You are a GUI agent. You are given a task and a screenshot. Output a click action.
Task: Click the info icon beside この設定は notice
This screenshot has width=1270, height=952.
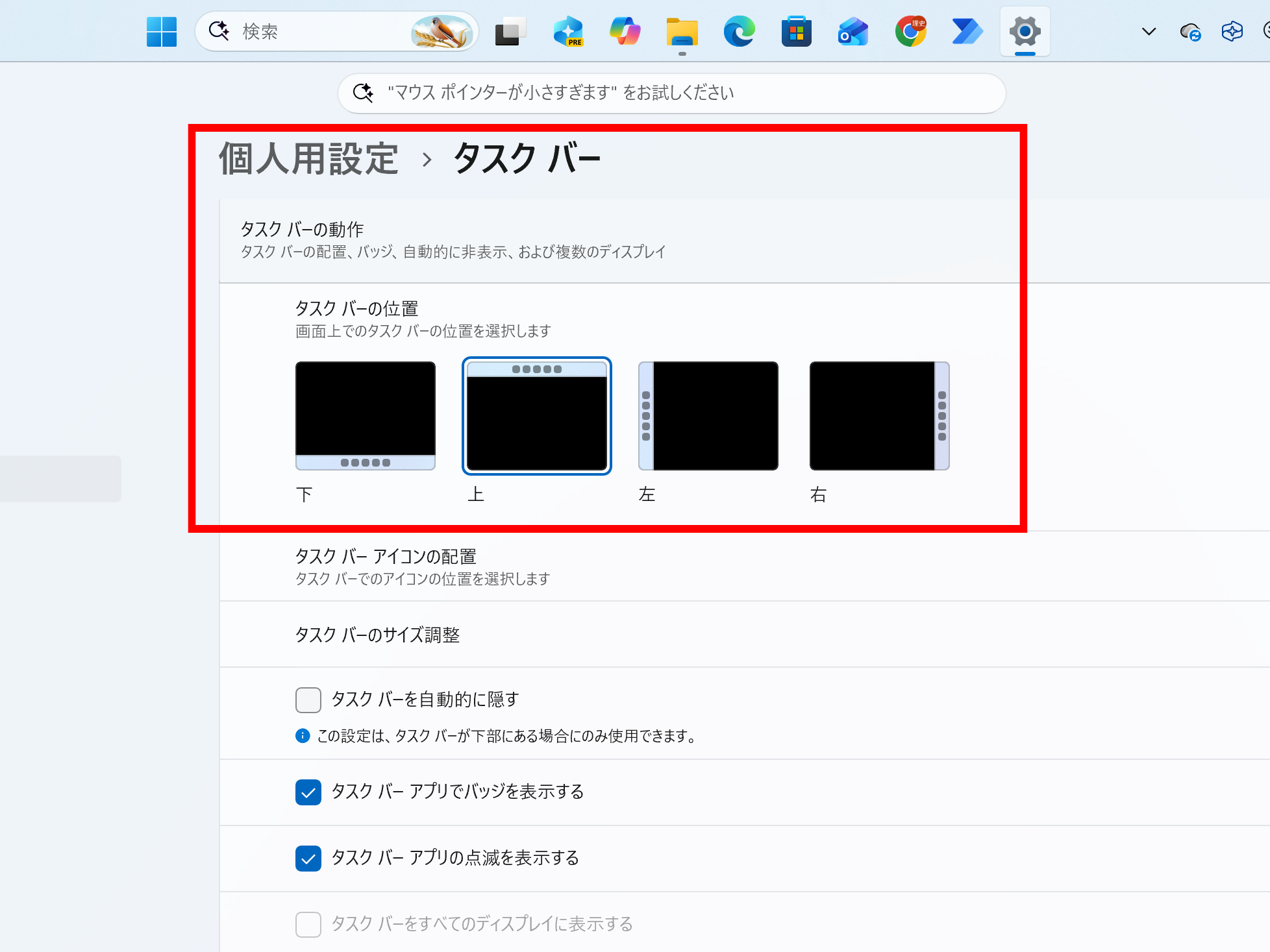(x=303, y=736)
